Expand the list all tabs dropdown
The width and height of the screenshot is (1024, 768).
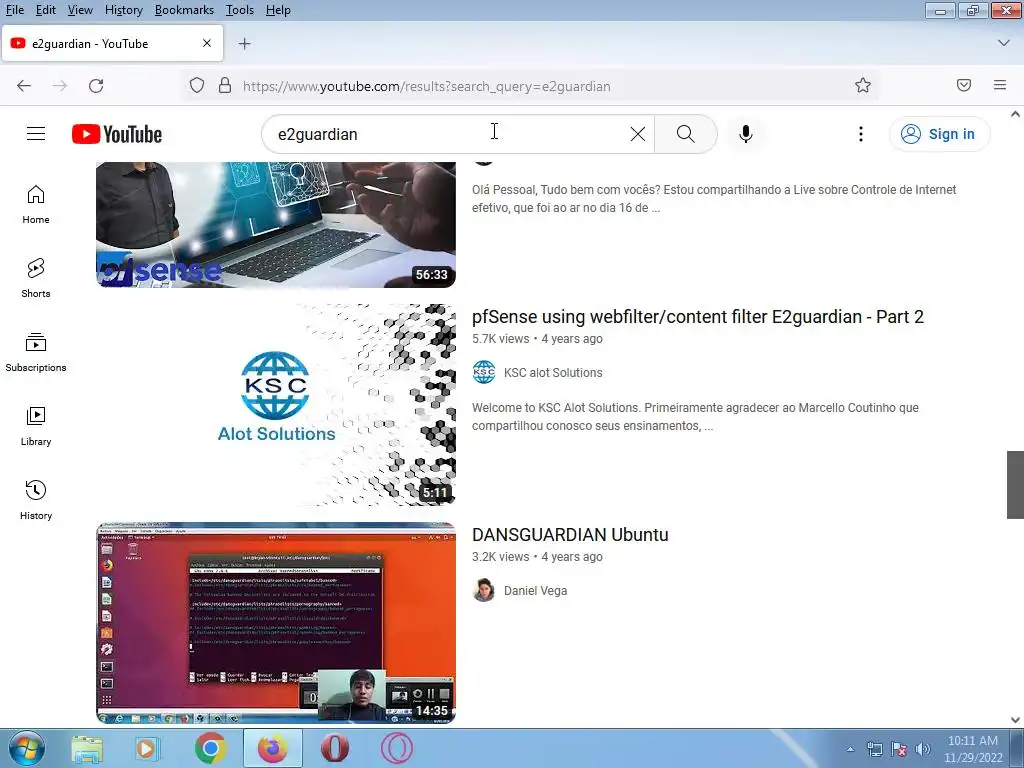pyautogui.click(x=1004, y=43)
